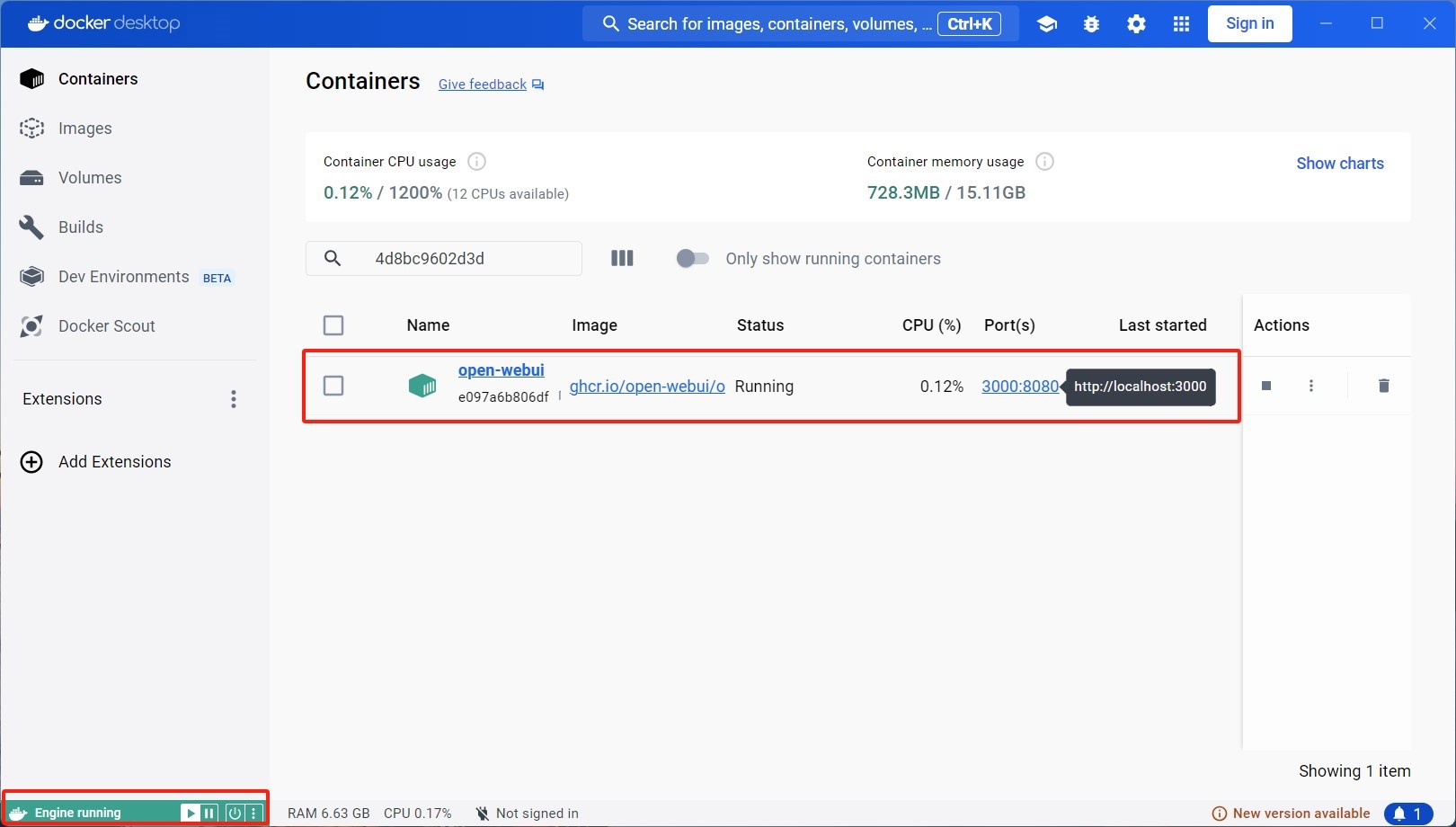Sort by the Image column header
Screen dimensions: 1456x827
click(x=594, y=325)
